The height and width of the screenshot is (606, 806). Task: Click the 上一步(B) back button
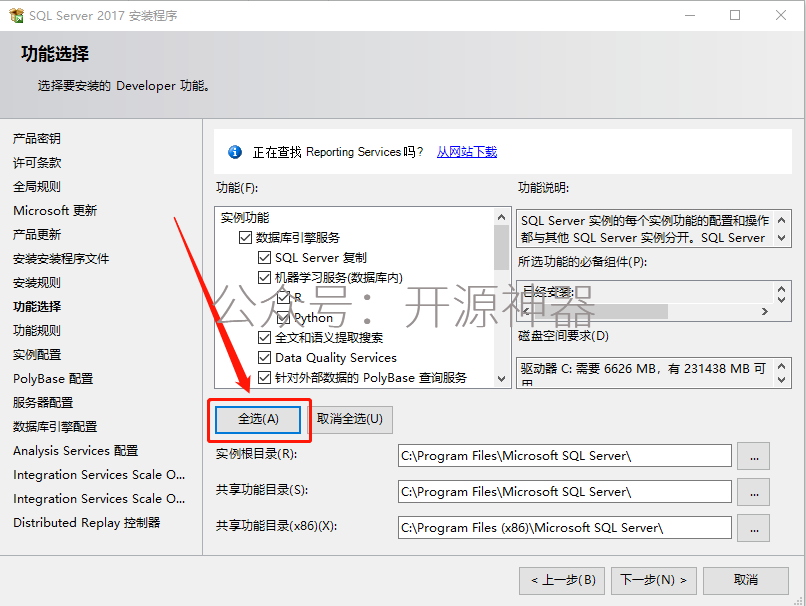coord(562,581)
